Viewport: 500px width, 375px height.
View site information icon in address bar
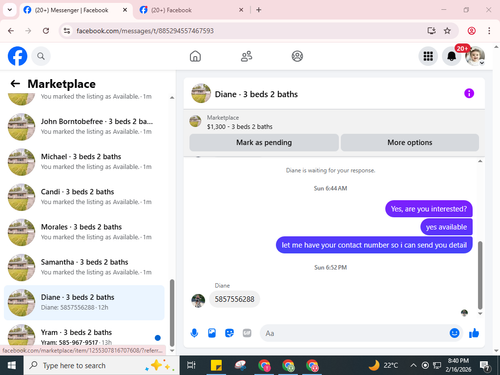(67, 31)
